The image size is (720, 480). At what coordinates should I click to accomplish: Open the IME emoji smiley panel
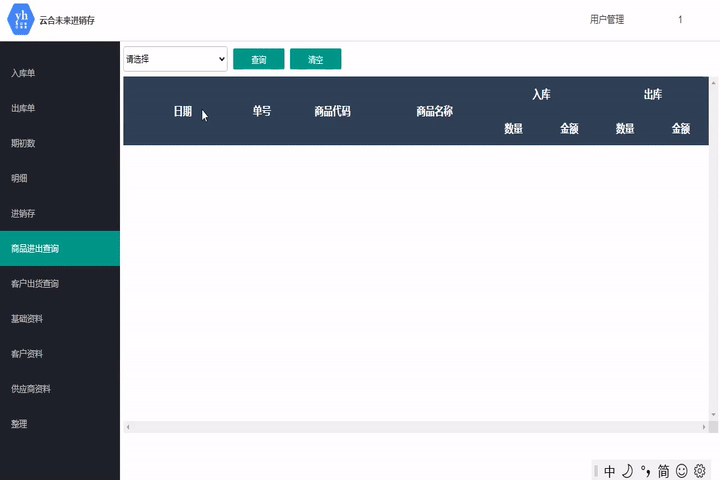682,471
